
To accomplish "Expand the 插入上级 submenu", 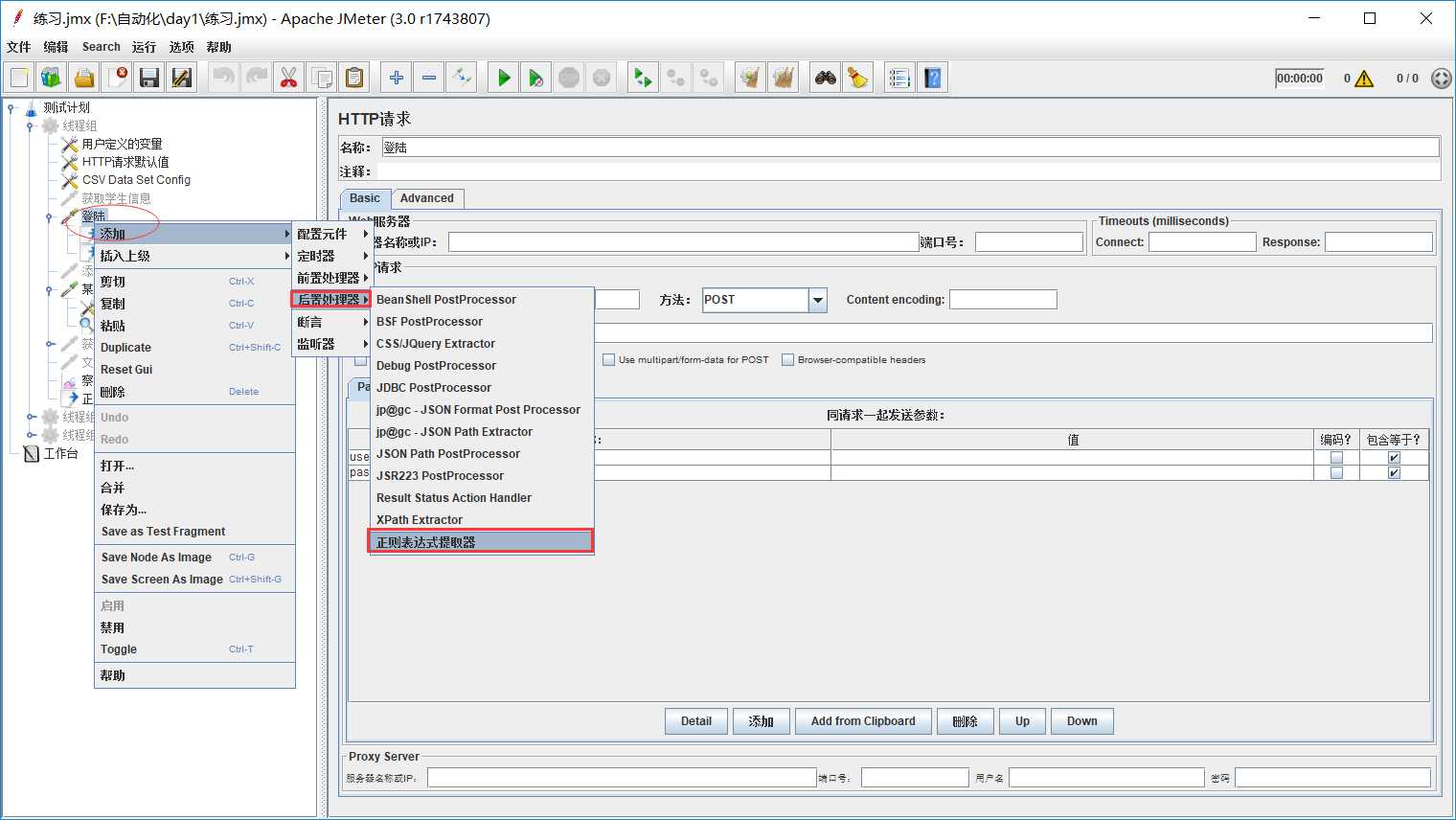I will (194, 256).
